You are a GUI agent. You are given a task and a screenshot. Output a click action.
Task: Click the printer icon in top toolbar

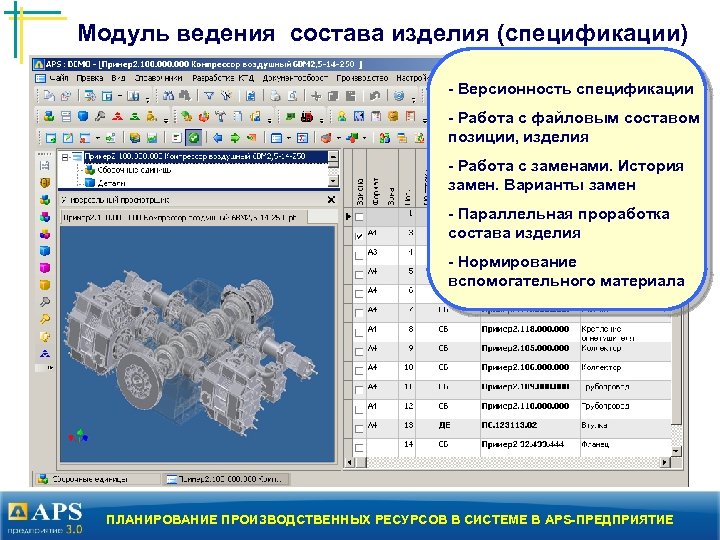tap(275, 96)
